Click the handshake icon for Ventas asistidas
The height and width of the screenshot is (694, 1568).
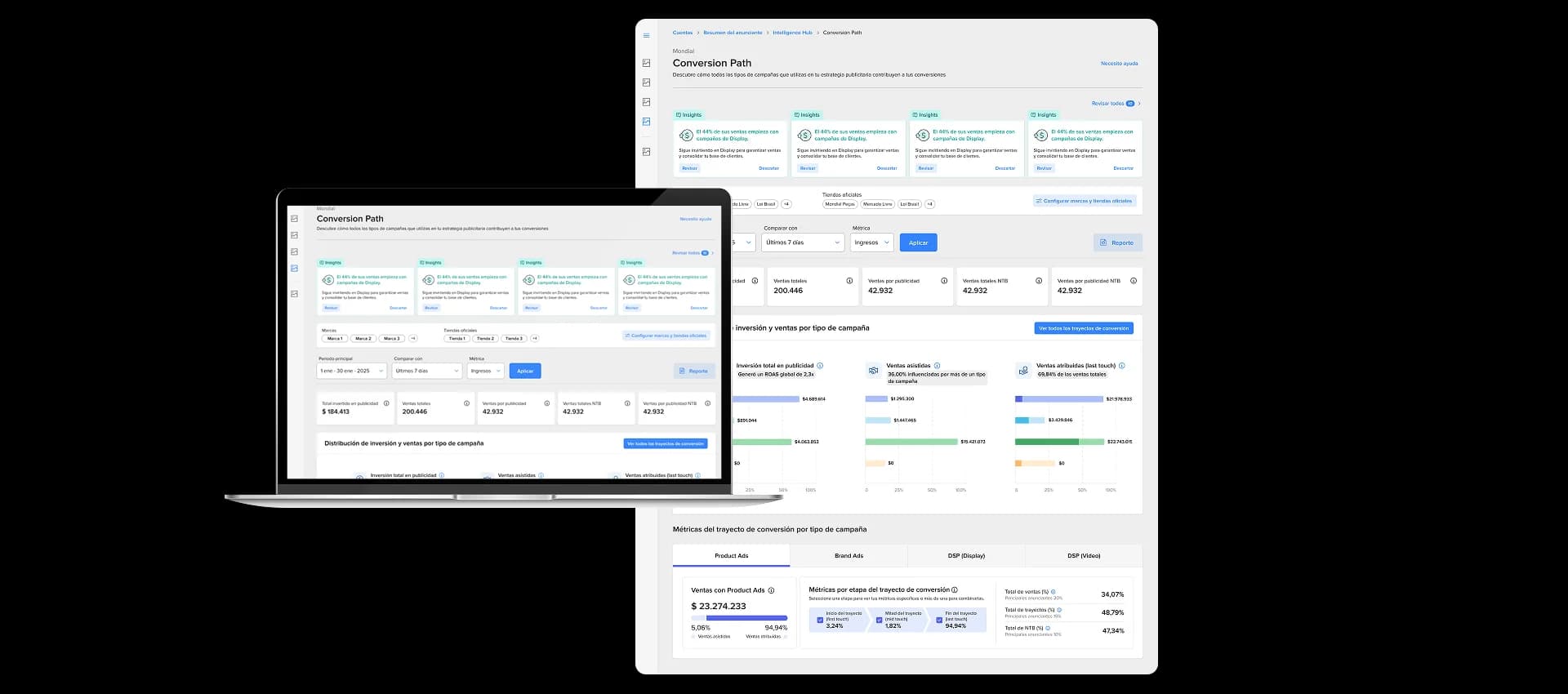coord(873,371)
